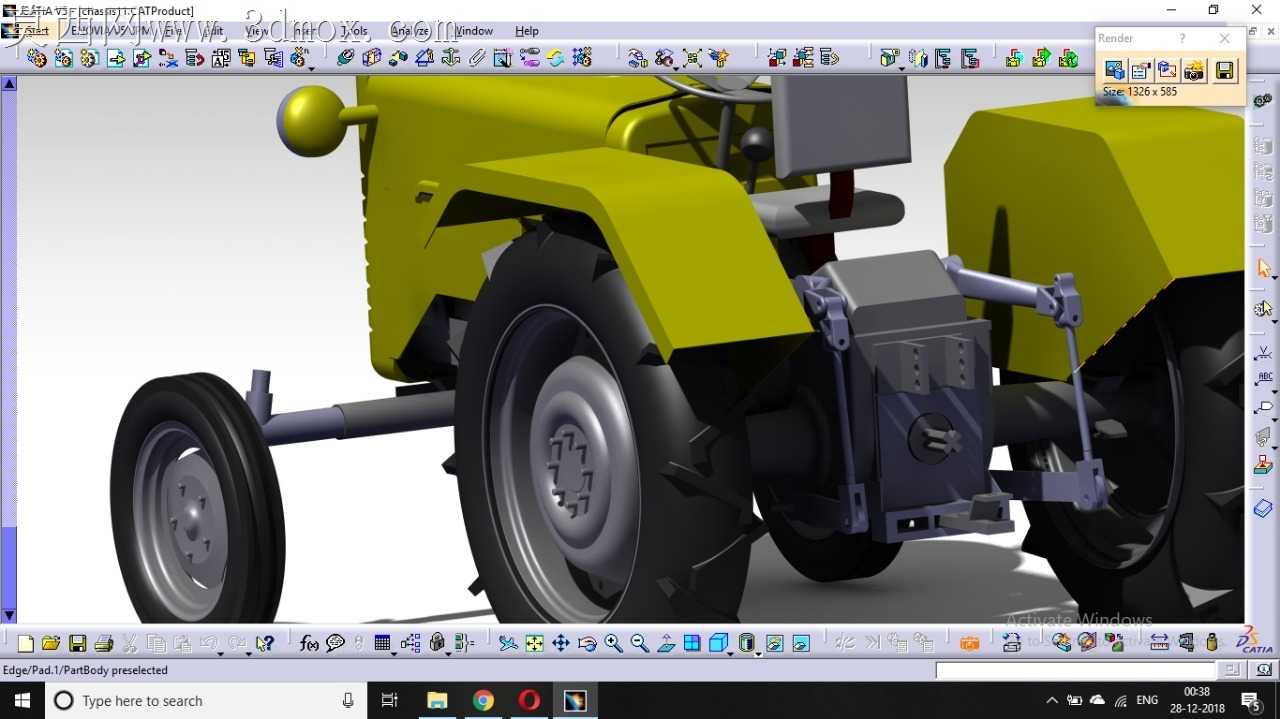1280x719 pixels.
Task: Click the padlock knowledge icon
Action: click(x=437, y=643)
